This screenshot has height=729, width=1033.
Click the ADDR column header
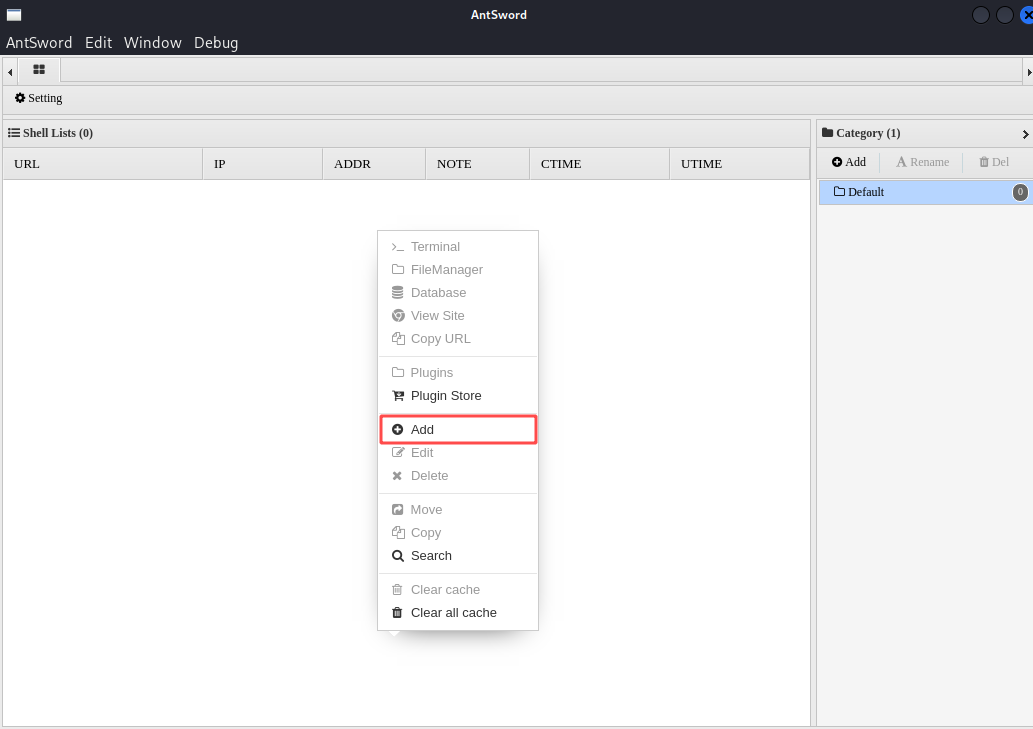tap(374, 164)
